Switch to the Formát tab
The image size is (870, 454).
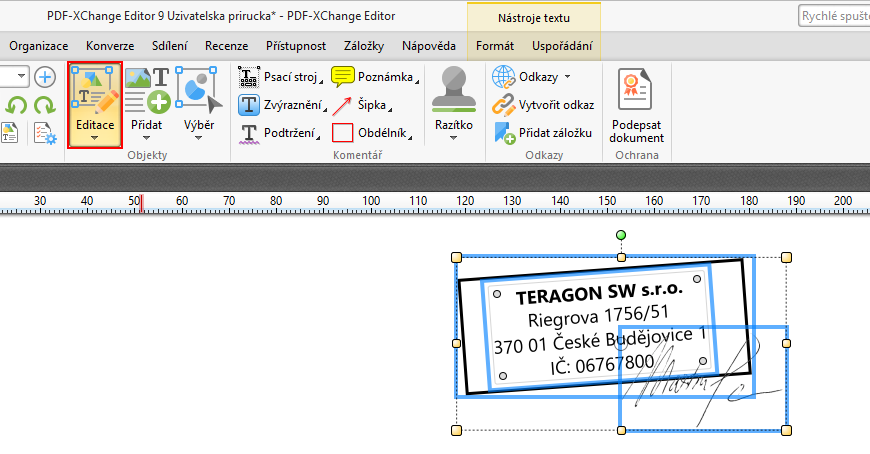click(x=495, y=46)
